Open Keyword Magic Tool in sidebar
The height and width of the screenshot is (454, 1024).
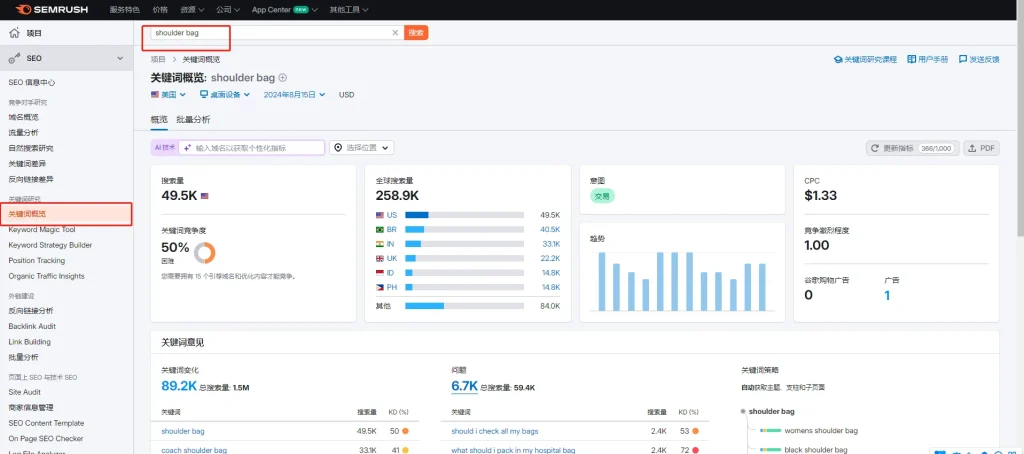click(42, 230)
